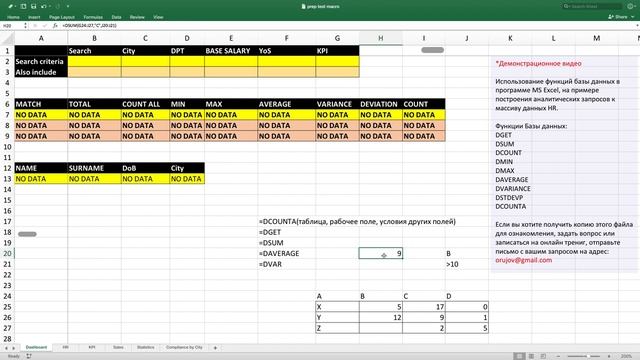
Task: Click the Name Box showing H20
Action: click(x=11, y=26)
